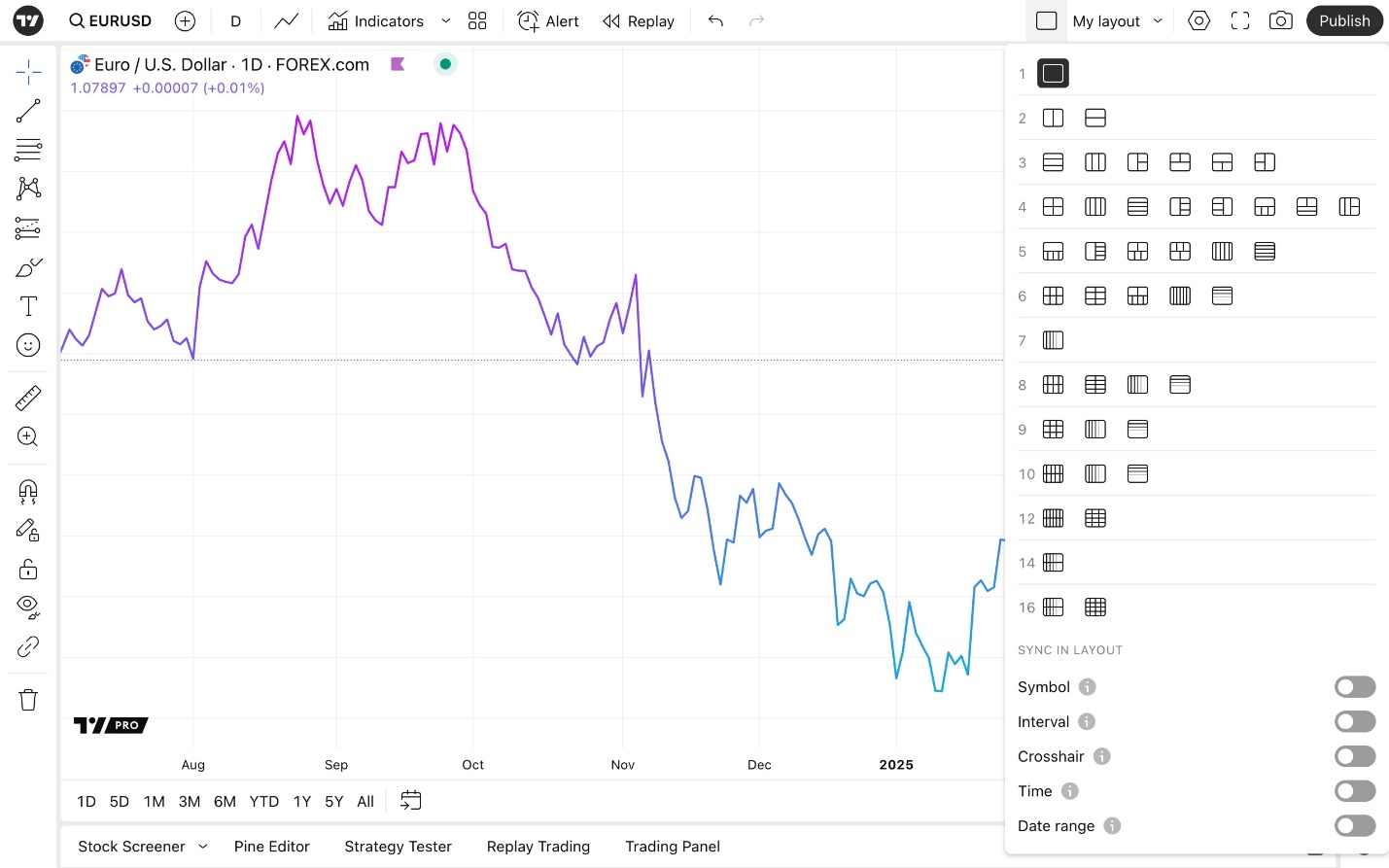Click the fullscreen mode icon
Screen dimensions: 1389x868
[1240, 20]
